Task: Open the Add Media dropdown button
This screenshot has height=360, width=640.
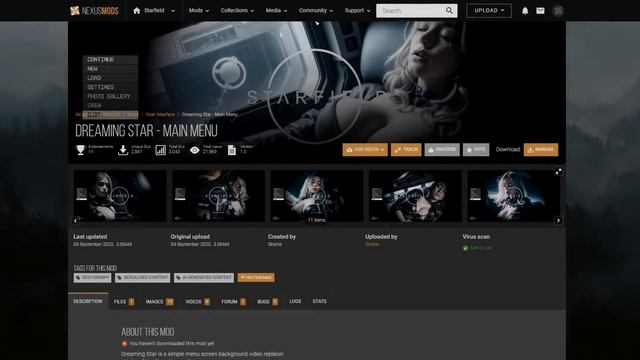Action: (x=365, y=150)
